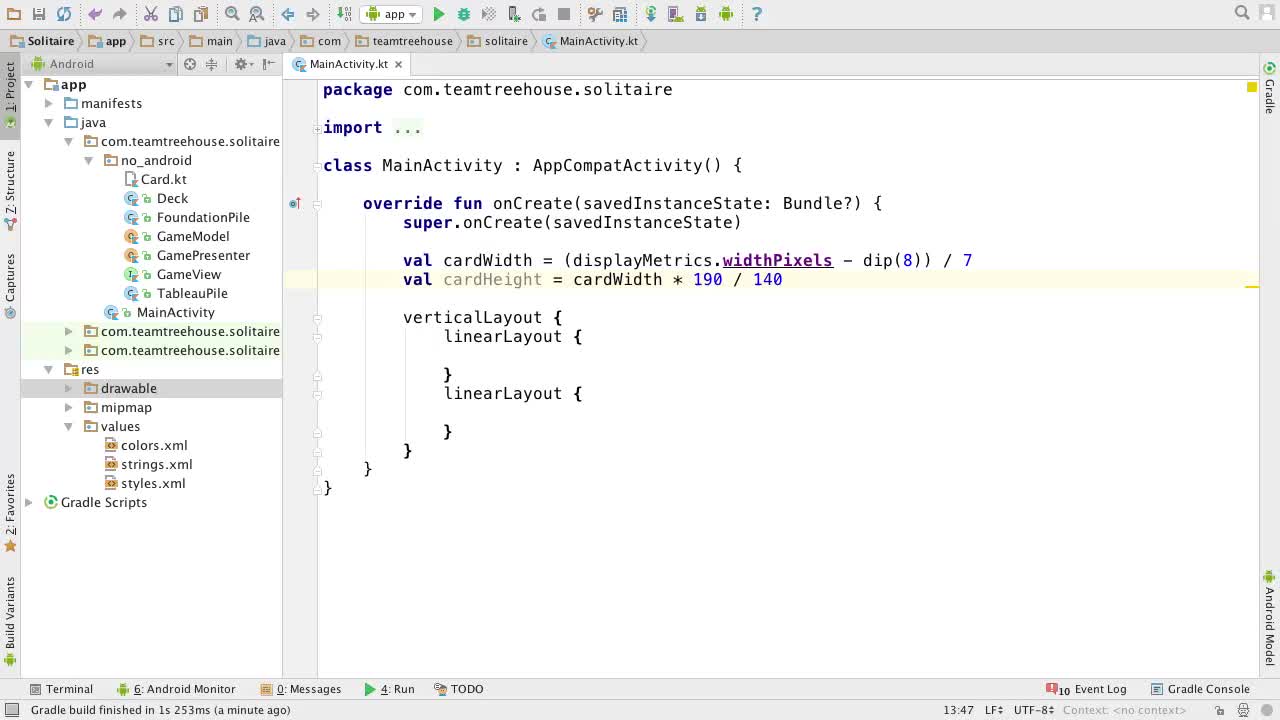1280x720 pixels.
Task: Navigate Forward using the right arrow
Action: click(x=312, y=14)
